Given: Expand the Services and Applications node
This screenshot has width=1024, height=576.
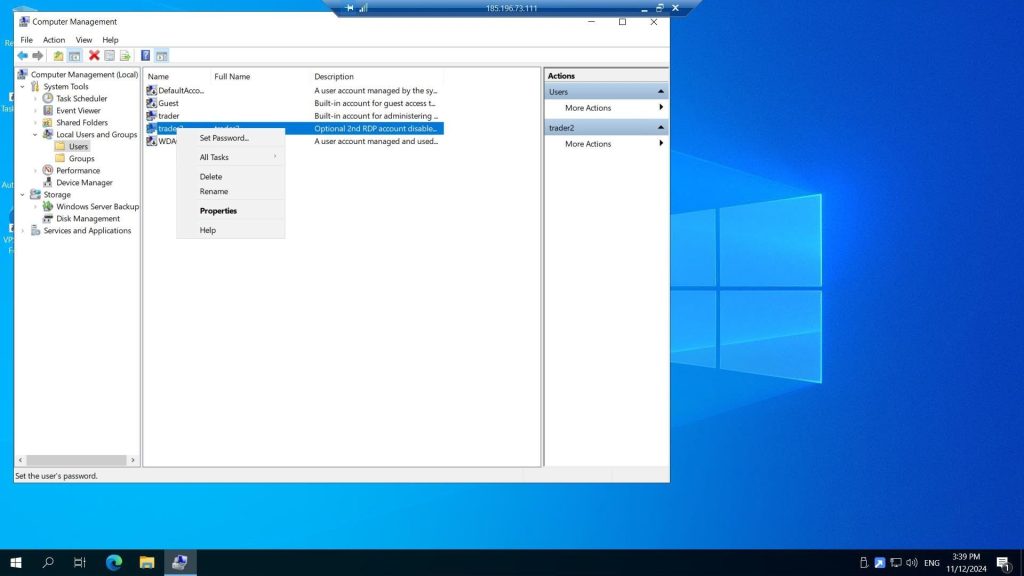Looking at the screenshot, I should coord(22,231).
